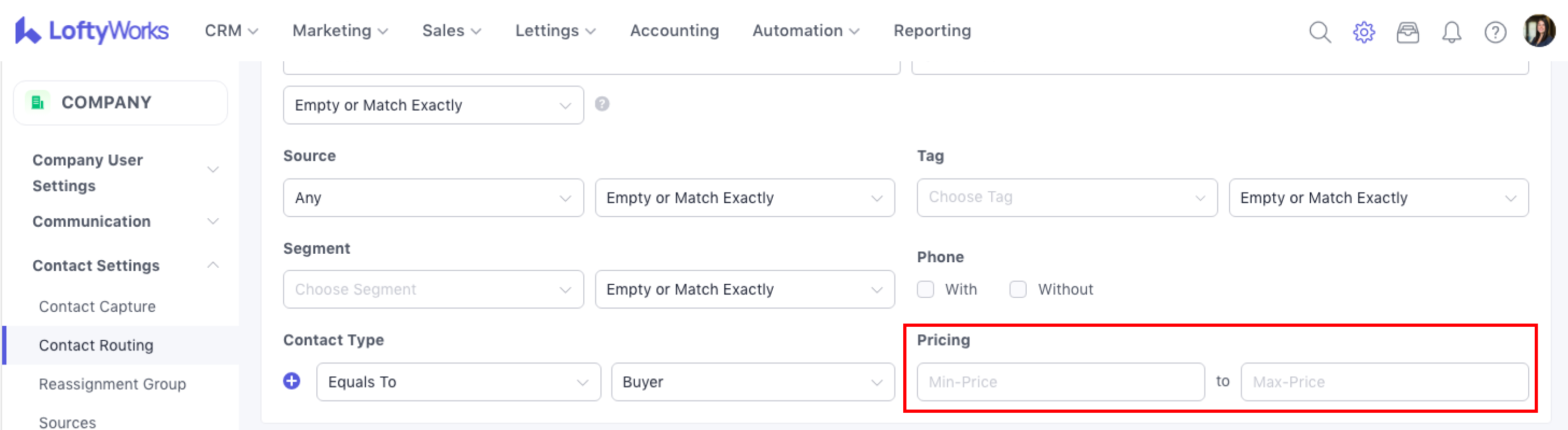
Task: Click the help question mark icon
Action: [x=1495, y=32]
